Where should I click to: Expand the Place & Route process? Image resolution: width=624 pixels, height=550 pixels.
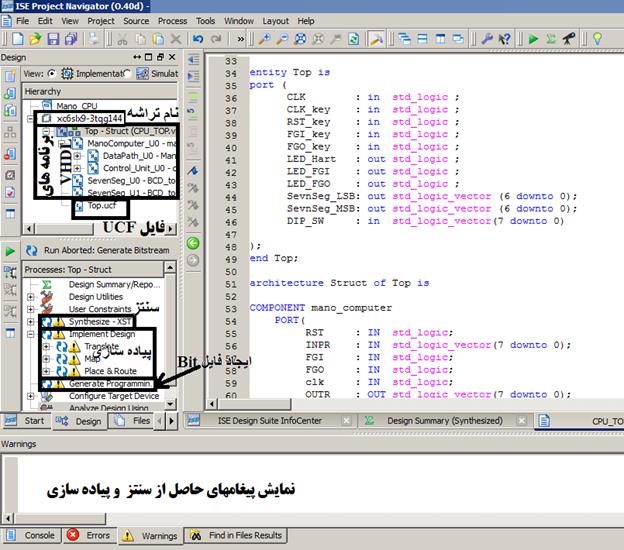46,371
